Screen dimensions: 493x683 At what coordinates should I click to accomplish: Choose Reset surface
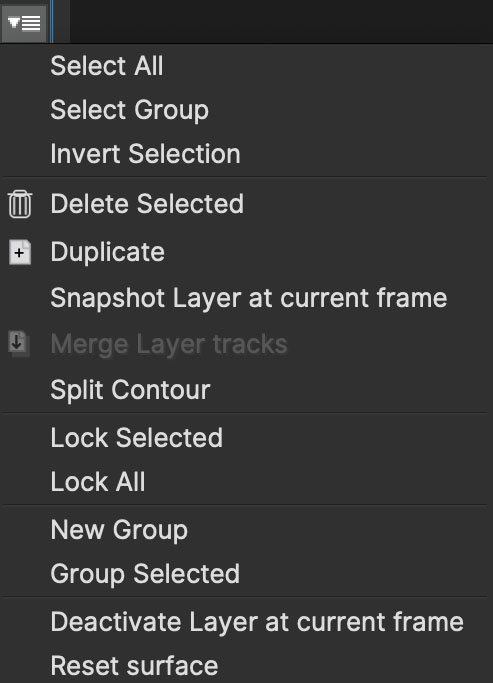tap(134, 666)
